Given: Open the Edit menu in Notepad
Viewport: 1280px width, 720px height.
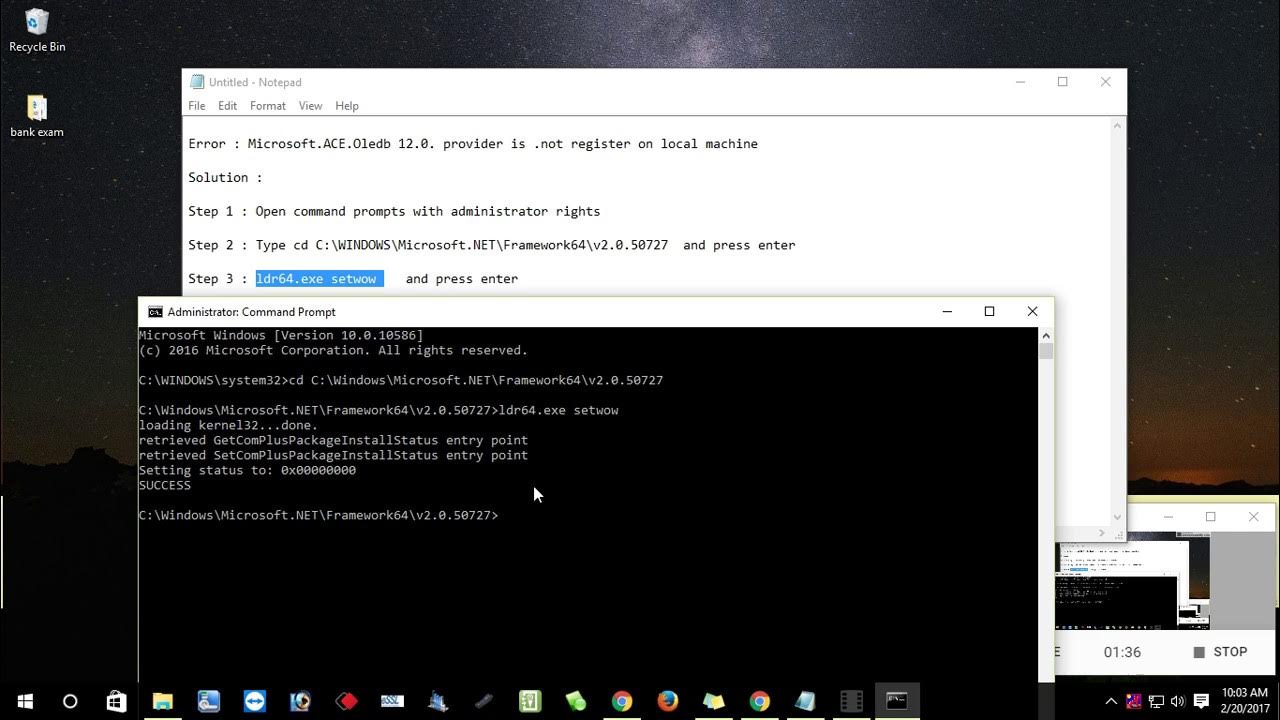Looking at the screenshot, I should [228, 106].
